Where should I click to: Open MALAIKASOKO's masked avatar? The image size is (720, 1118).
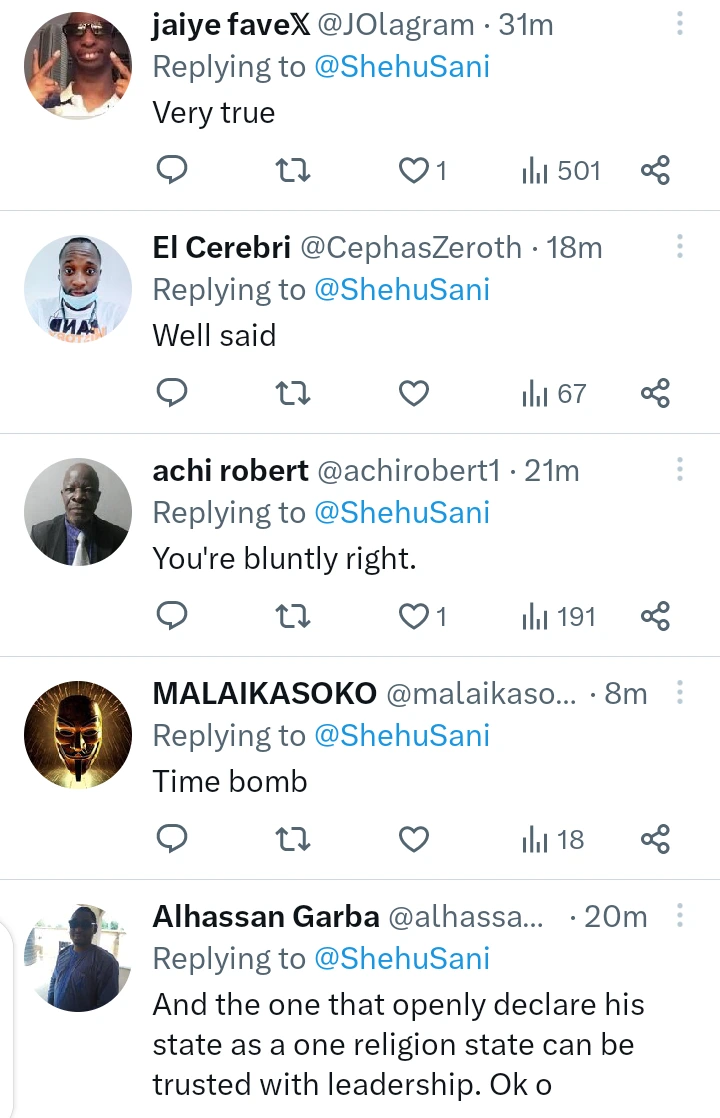point(77,735)
